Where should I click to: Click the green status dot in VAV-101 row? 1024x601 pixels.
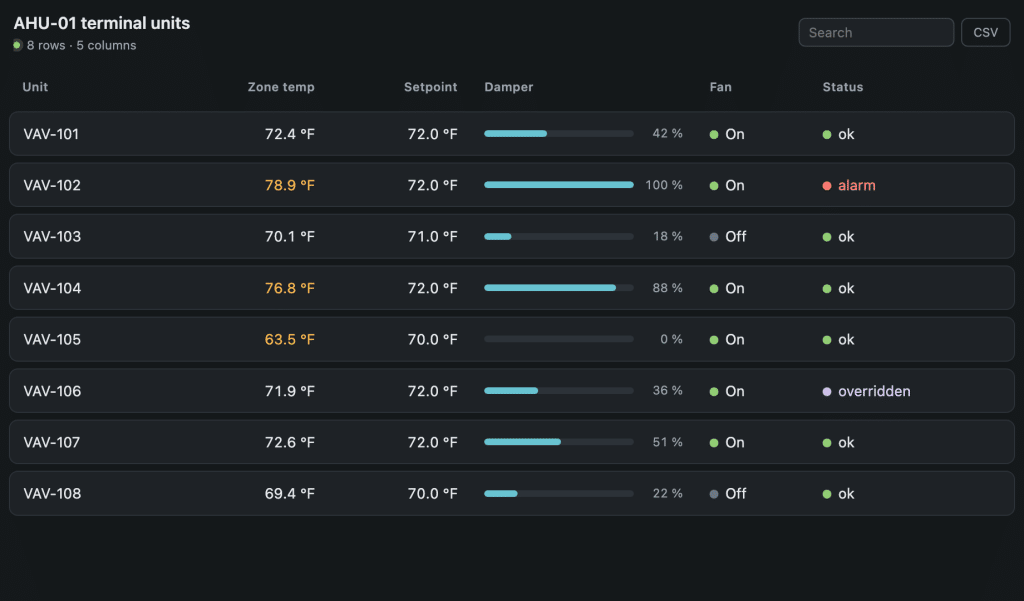pyautogui.click(x=827, y=135)
